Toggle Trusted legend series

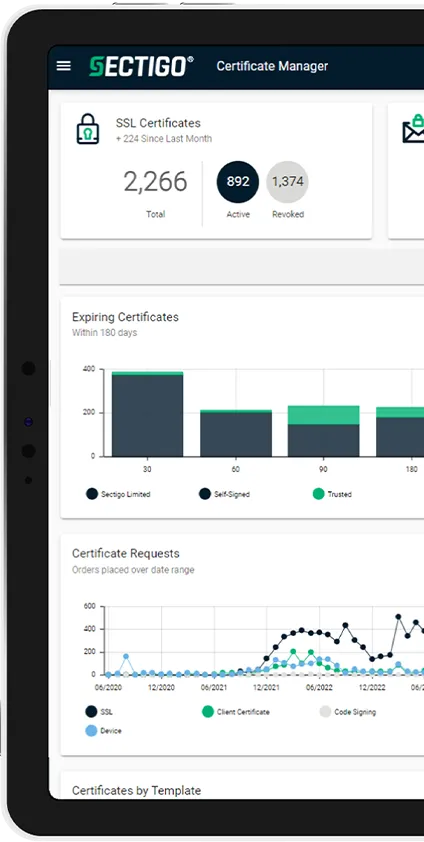coord(332,494)
